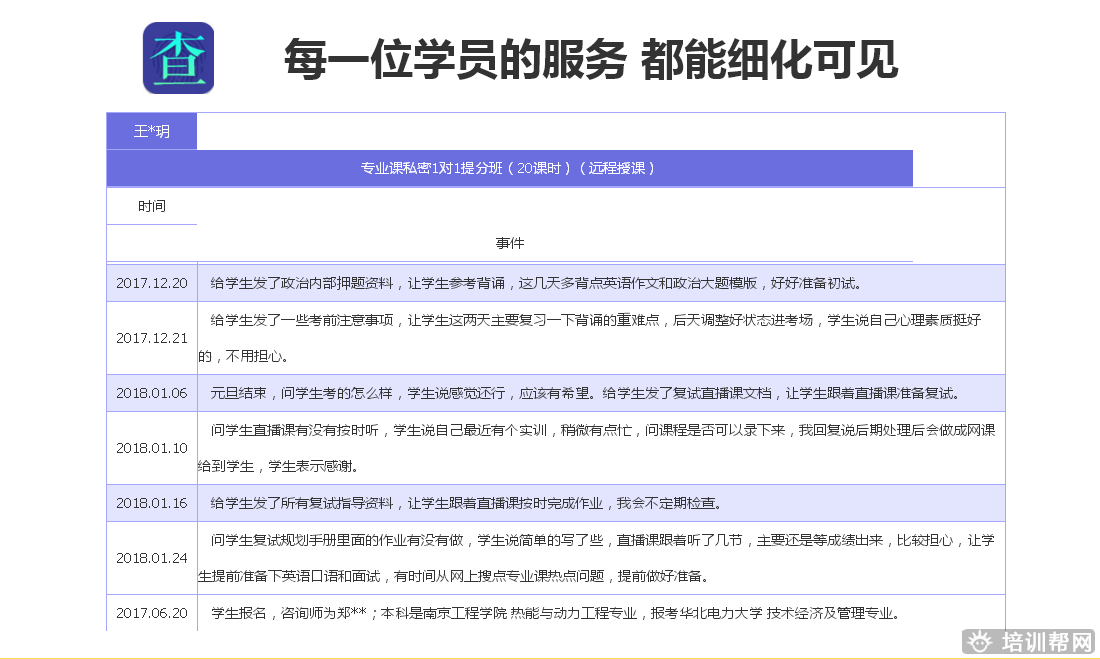Select the 2017.06.20 date cell
Screen dimensions: 1100x659
click(x=152, y=613)
